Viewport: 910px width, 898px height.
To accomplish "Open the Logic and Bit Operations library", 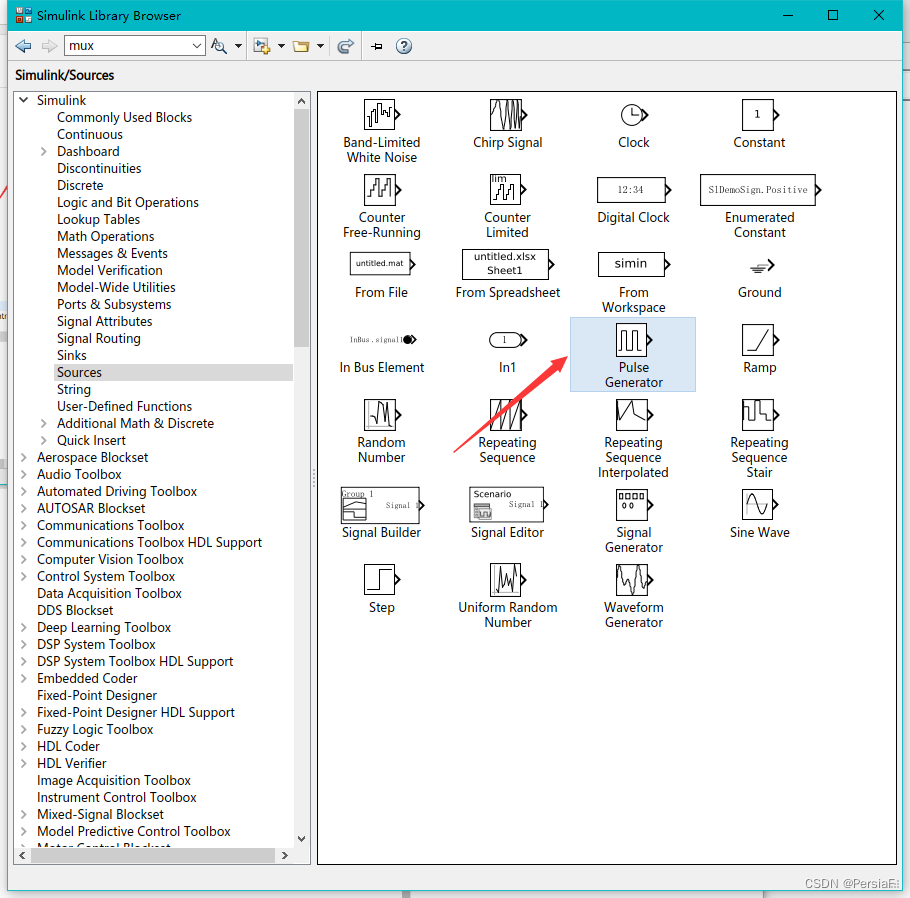I will pos(128,202).
